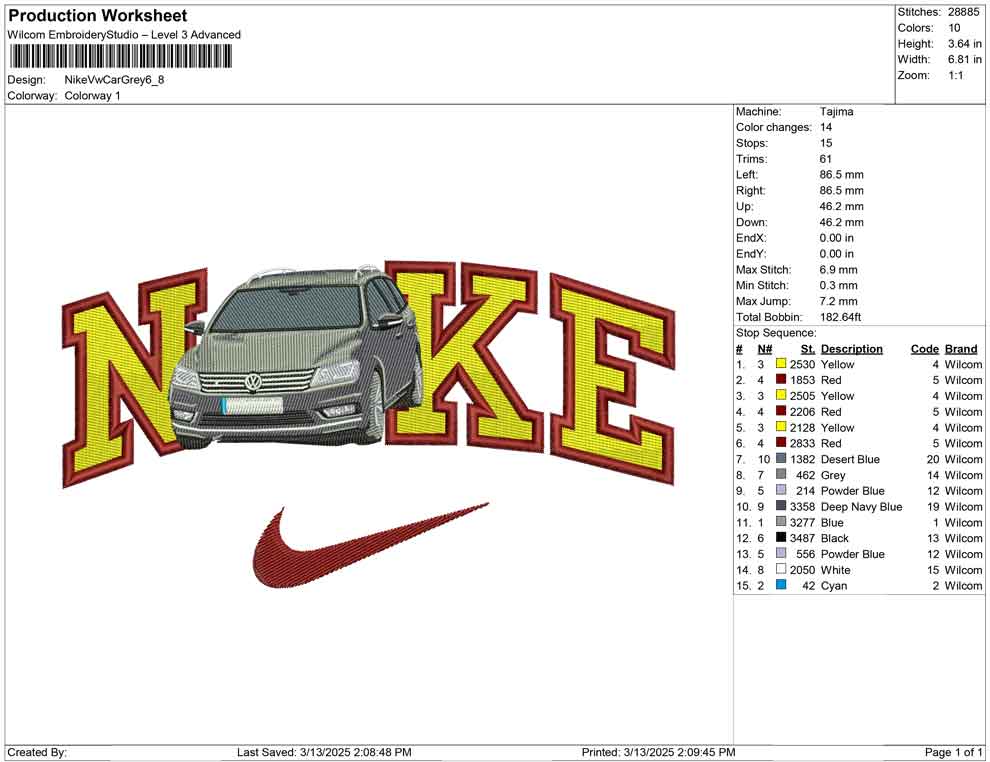Select the Color changes value 14
The image size is (990, 762).
826,127
